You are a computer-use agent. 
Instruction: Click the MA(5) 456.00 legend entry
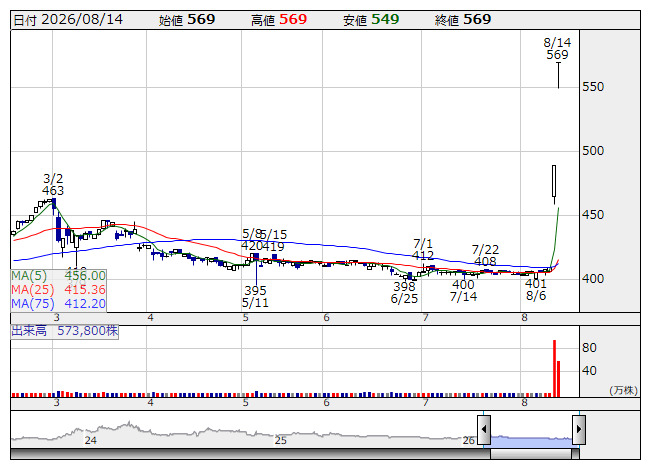(x=58, y=276)
